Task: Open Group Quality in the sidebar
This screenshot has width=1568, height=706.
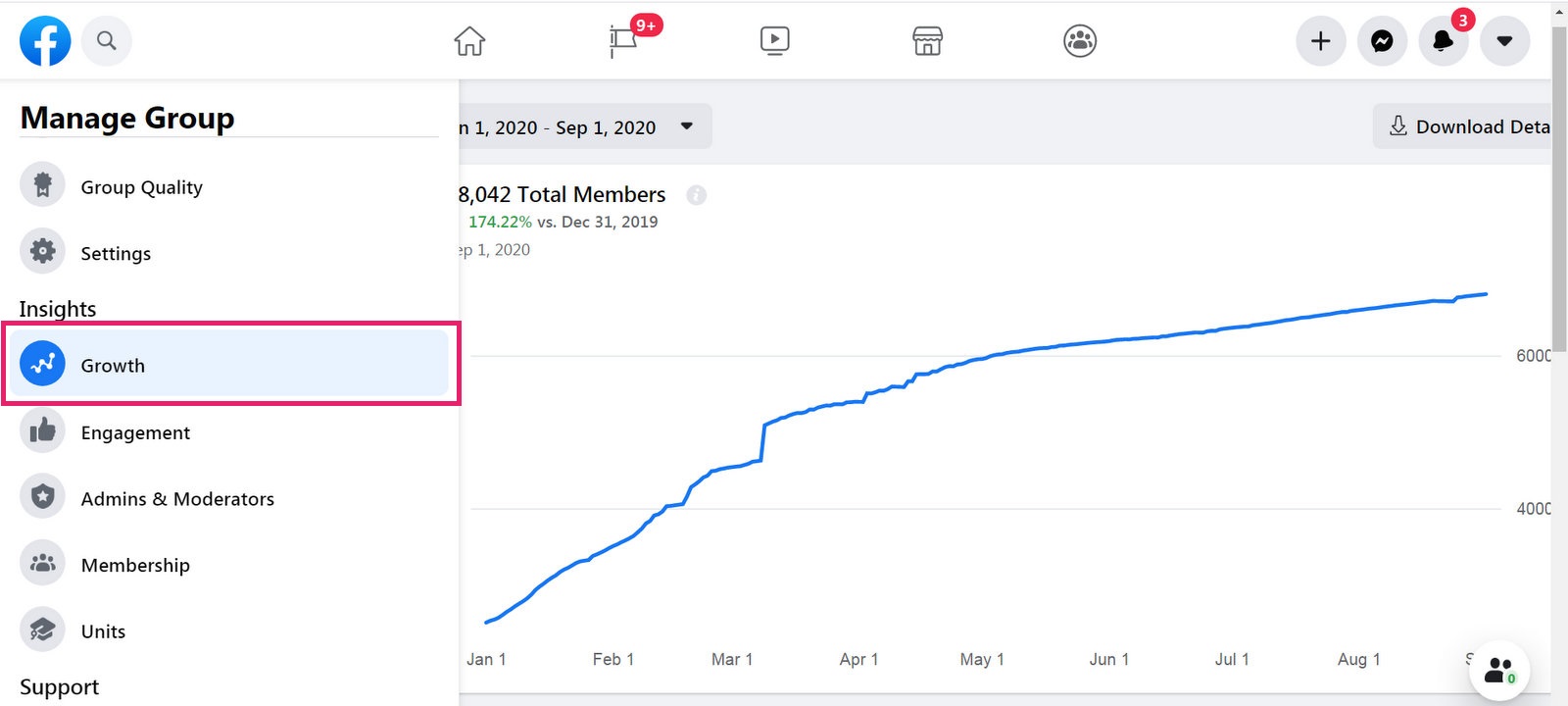Action: click(229, 186)
